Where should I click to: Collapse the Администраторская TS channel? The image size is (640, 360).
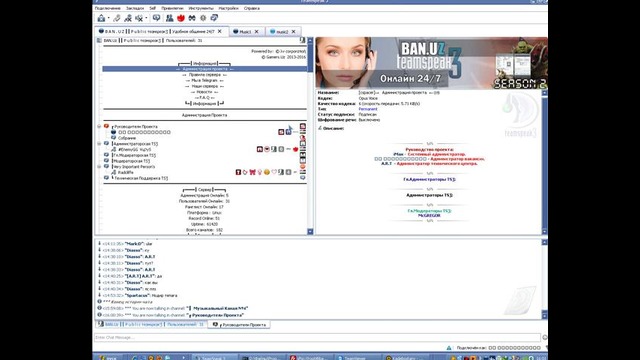coord(99,144)
